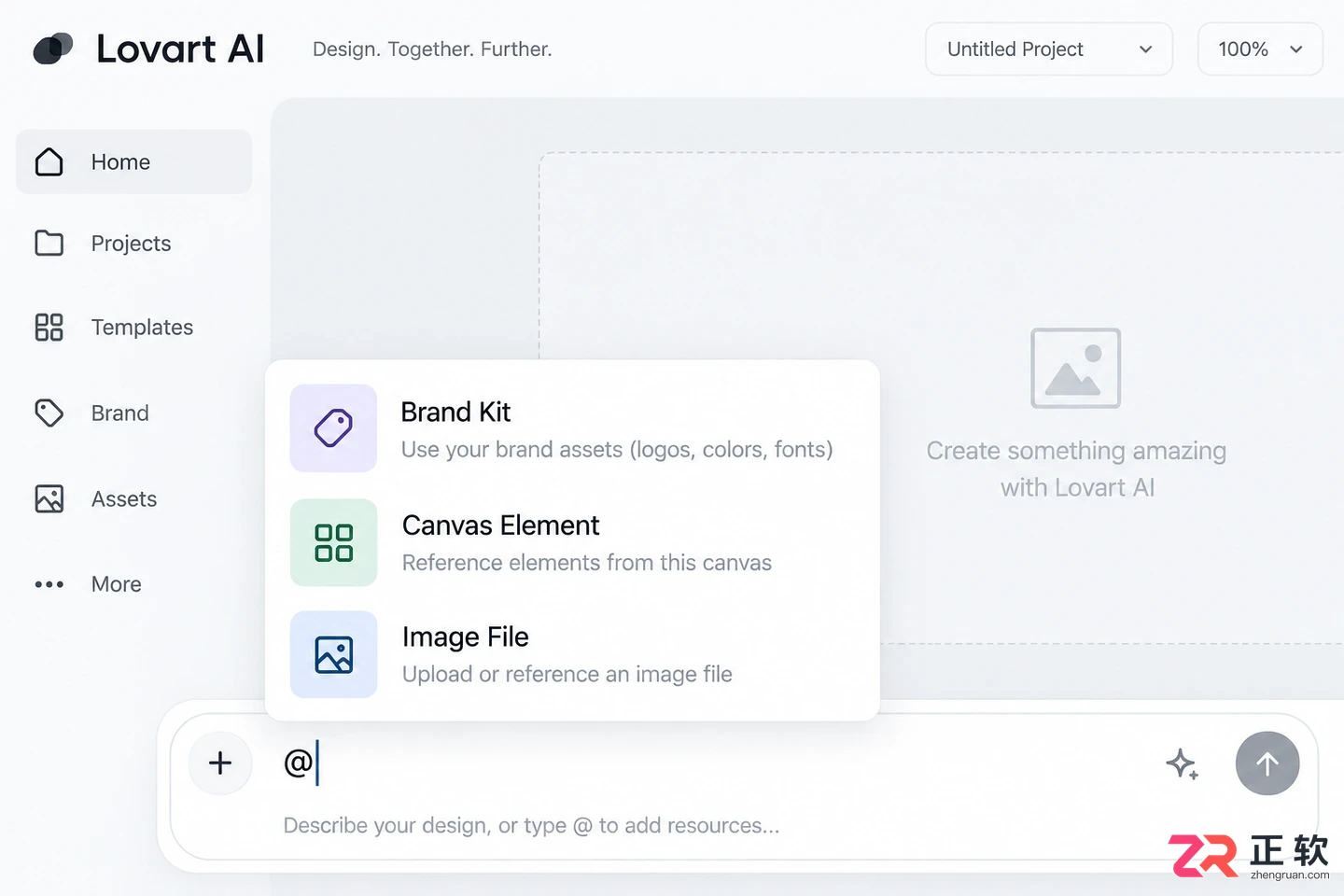Open the Brand section in sidebar
Viewport: 1344px width, 896px height.
click(x=134, y=413)
